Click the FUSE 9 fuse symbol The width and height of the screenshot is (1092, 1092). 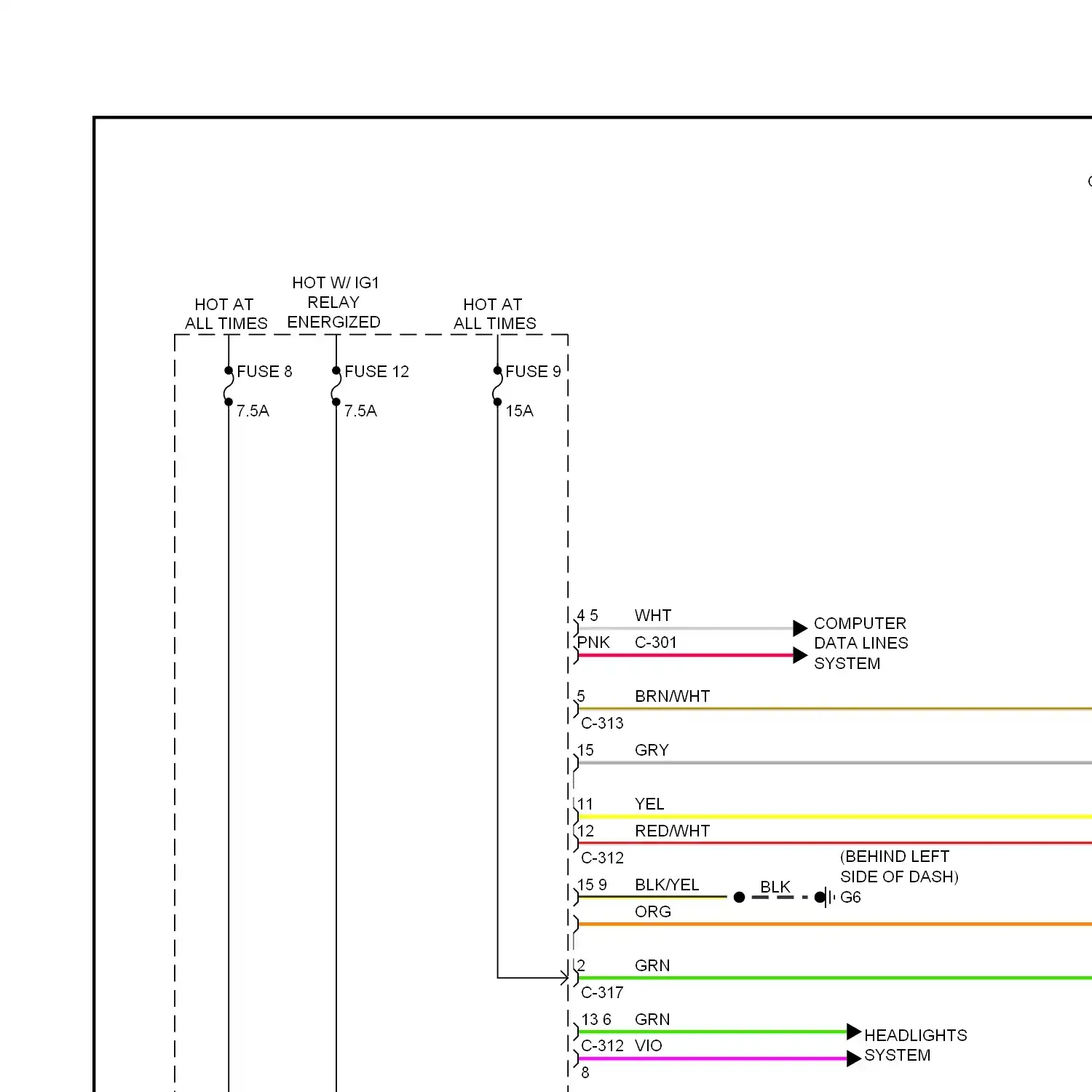(x=498, y=386)
